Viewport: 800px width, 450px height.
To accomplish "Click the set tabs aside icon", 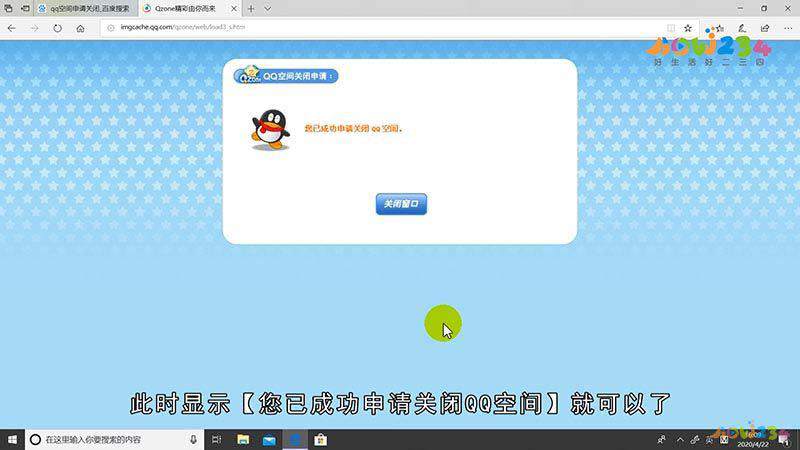I will [x=25, y=9].
